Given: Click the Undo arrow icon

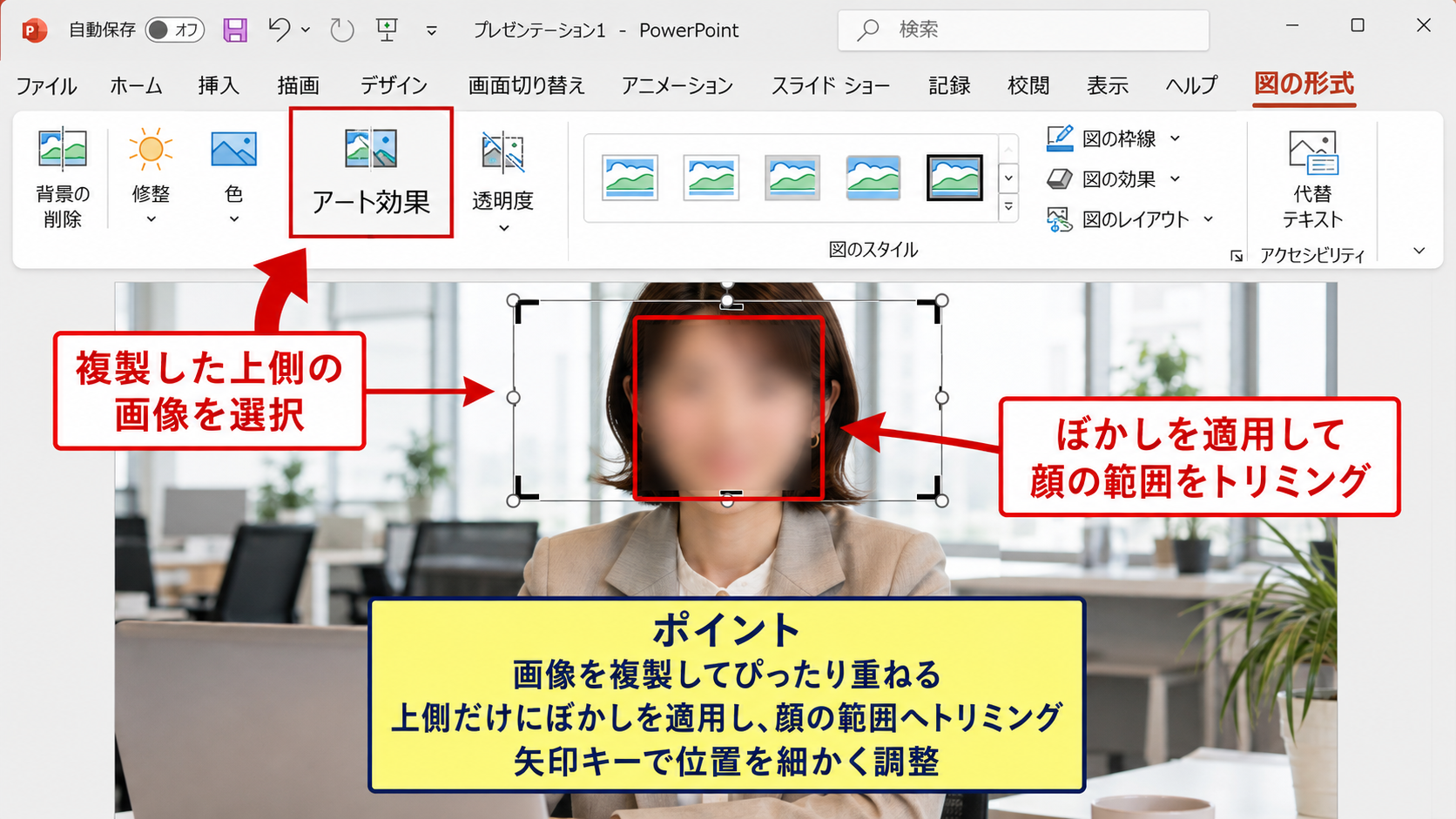Looking at the screenshot, I should [x=280, y=30].
